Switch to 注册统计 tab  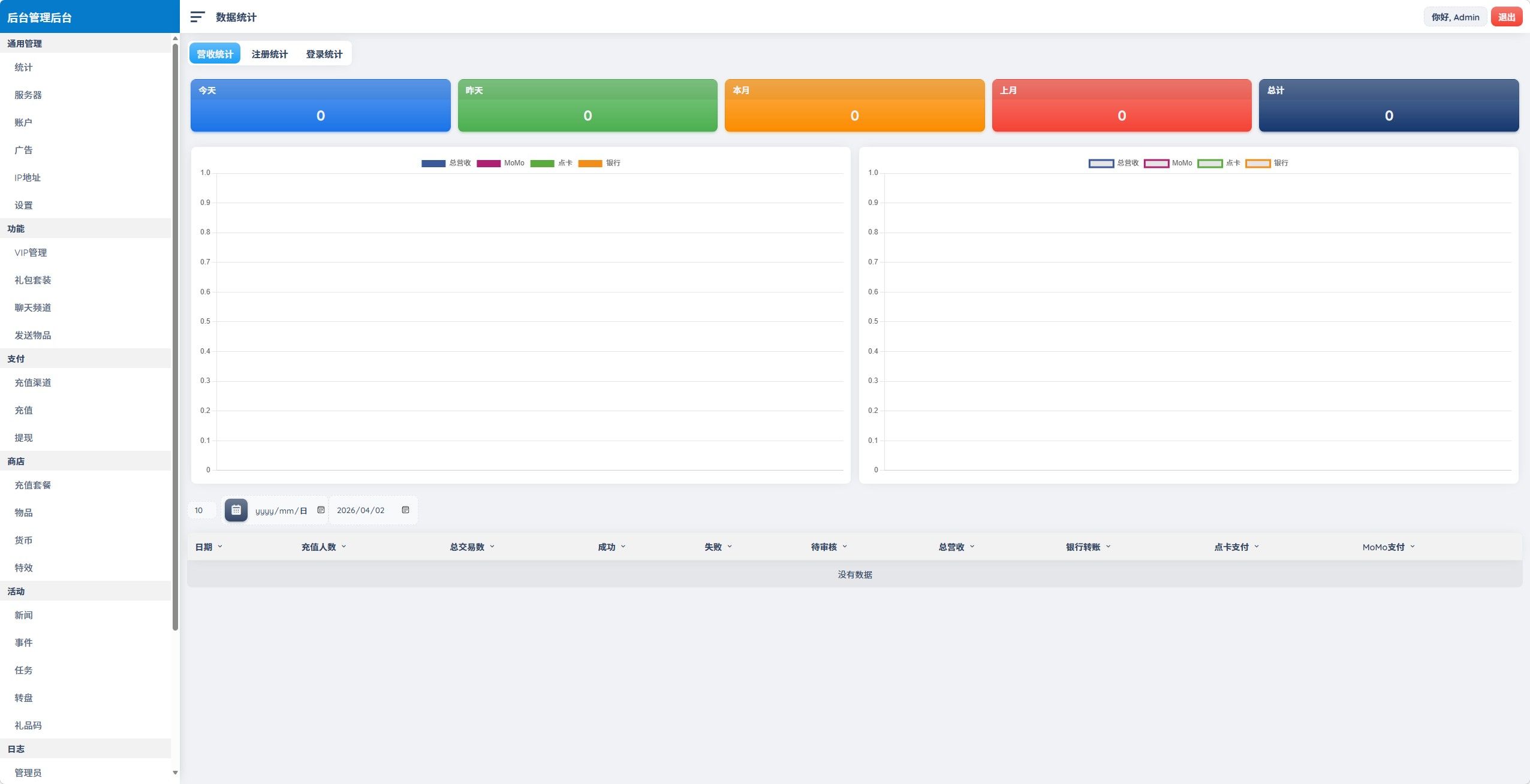point(269,54)
